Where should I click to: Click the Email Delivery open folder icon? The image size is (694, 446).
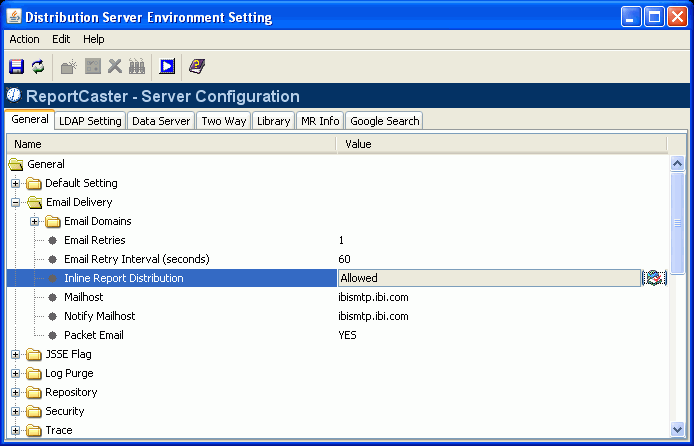(35, 203)
